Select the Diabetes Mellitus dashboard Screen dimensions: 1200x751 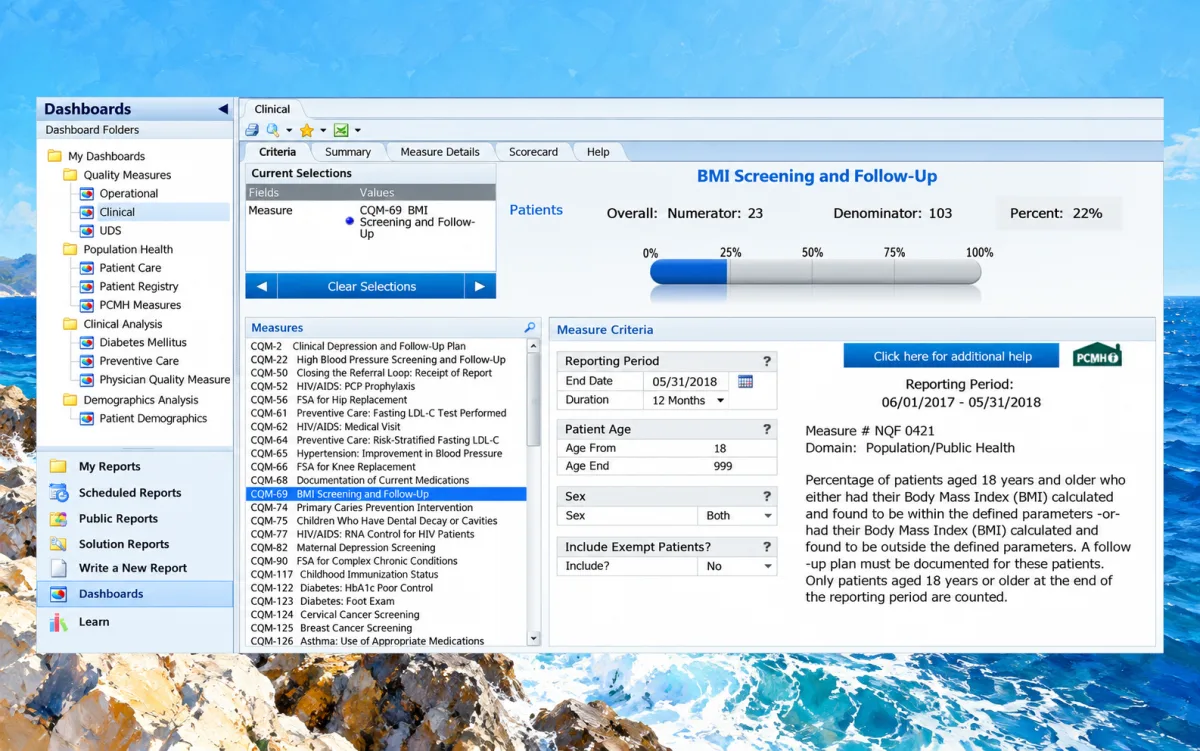[142, 343]
